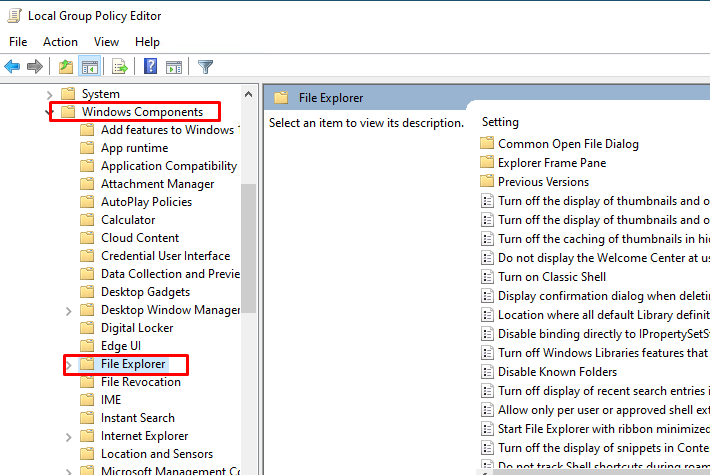This screenshot has height=475, width=710.
Task: Select Turn off the display of snippets setting
Action: point(604,448)
